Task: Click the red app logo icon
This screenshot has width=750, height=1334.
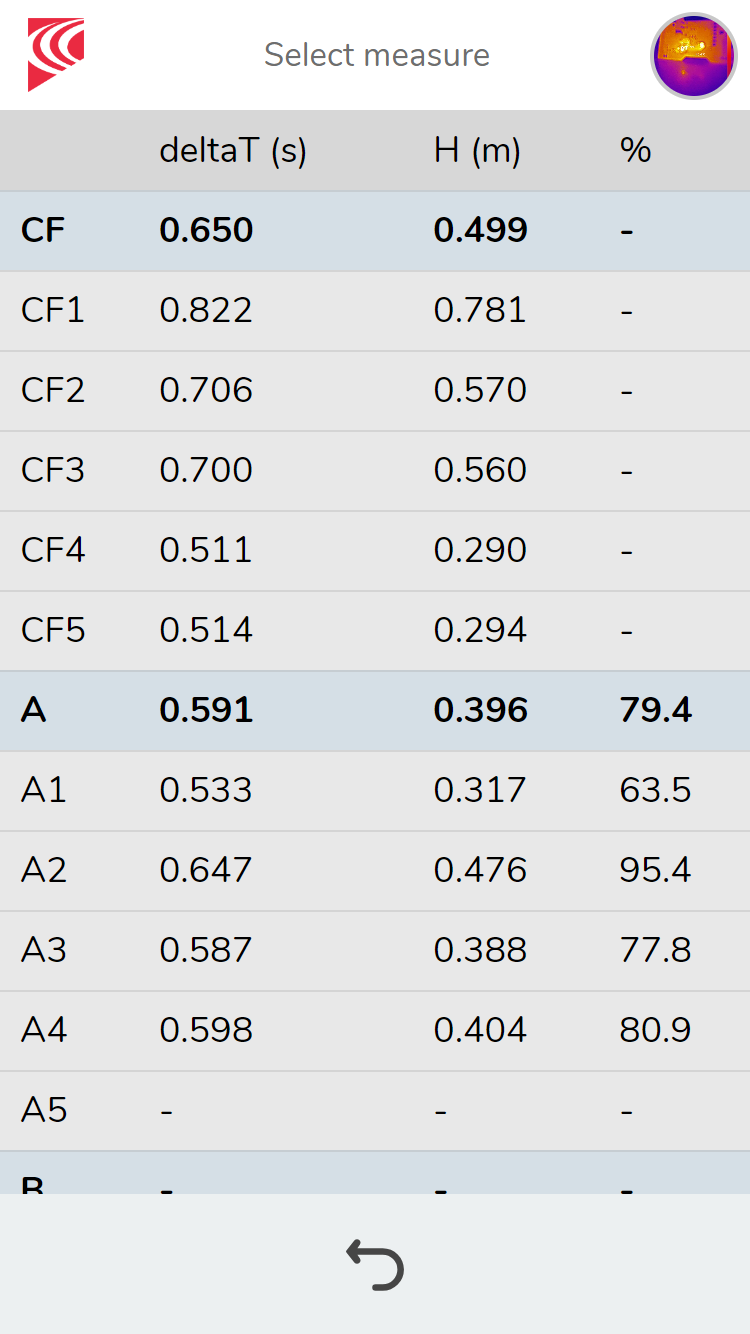Action: (55, 55)
